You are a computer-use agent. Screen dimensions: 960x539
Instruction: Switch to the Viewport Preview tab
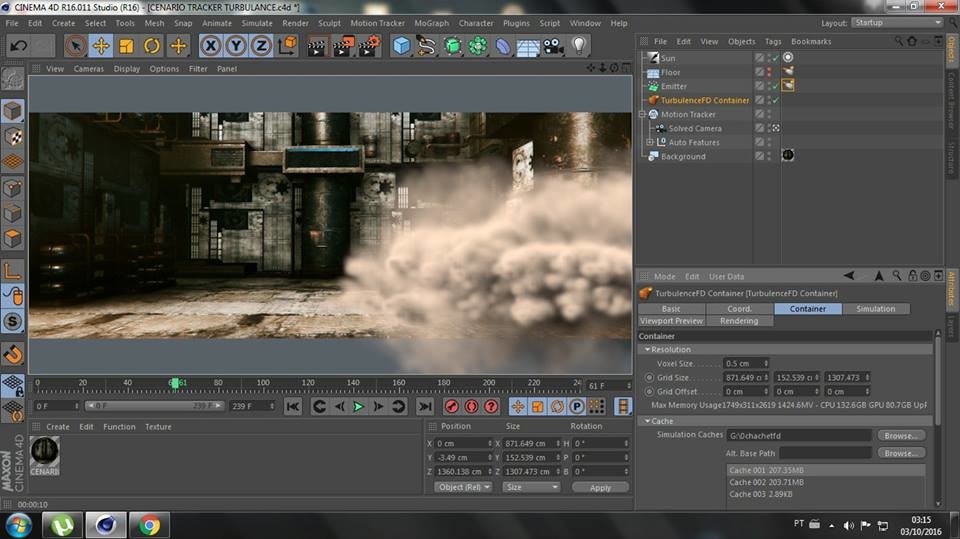tap(672, 321)
